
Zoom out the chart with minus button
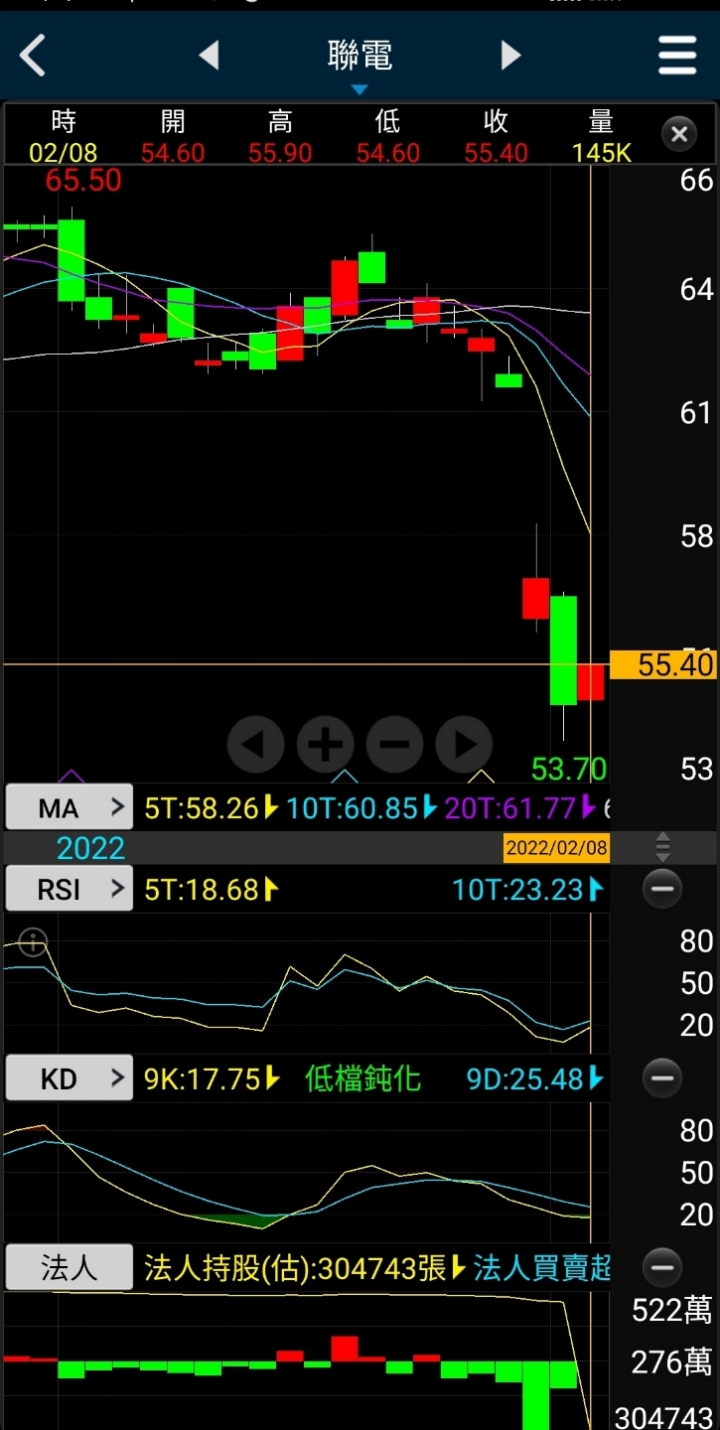pyautogui.click(x=395, y=744)
